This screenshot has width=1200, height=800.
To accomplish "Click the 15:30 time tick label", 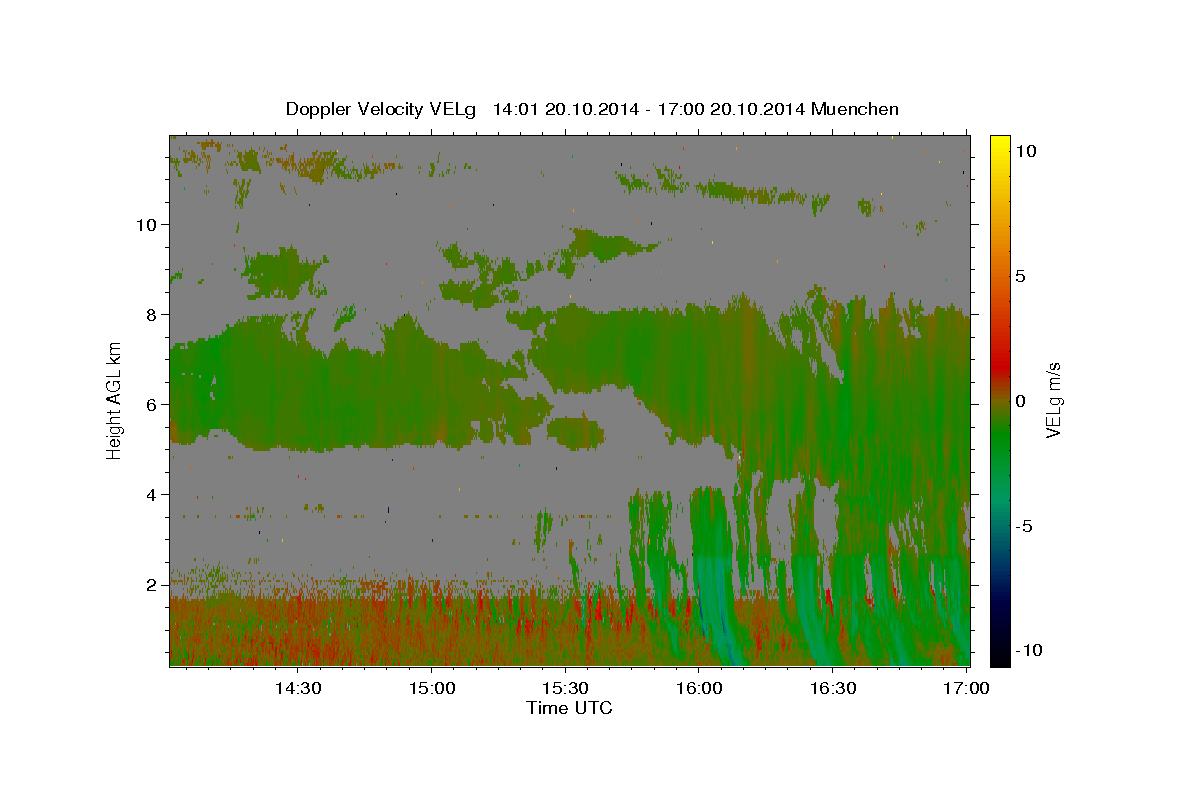I will pos(565,688).
